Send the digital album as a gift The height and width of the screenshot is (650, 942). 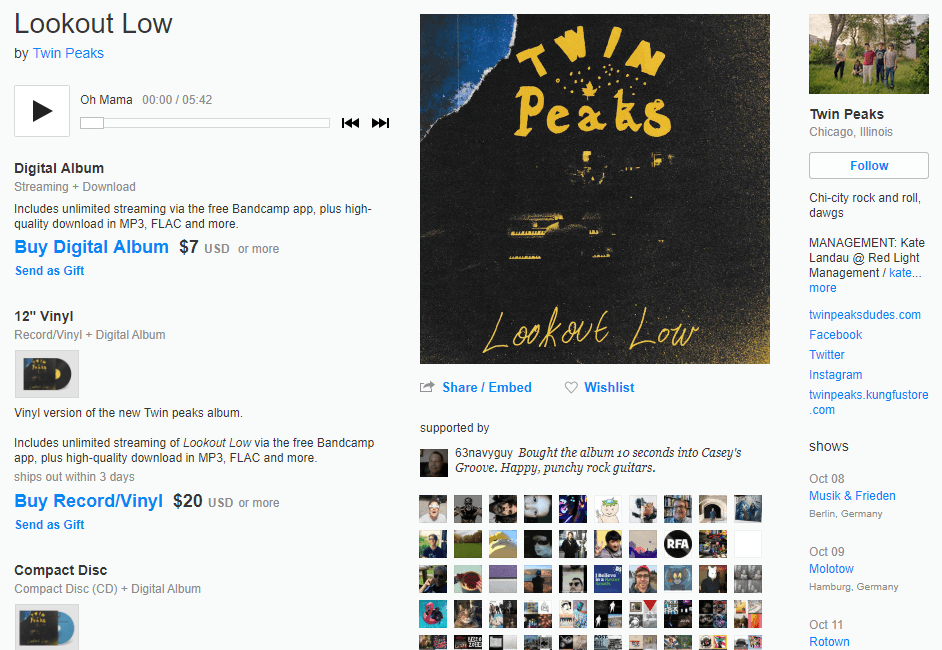[x=49, y=271]
